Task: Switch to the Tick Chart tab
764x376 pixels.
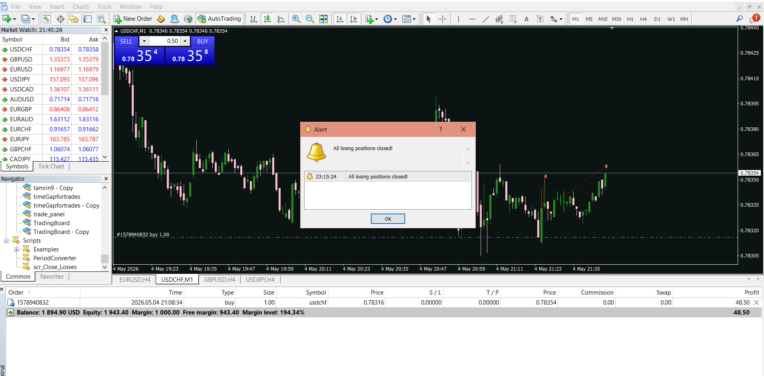Action: pos(51,167)
